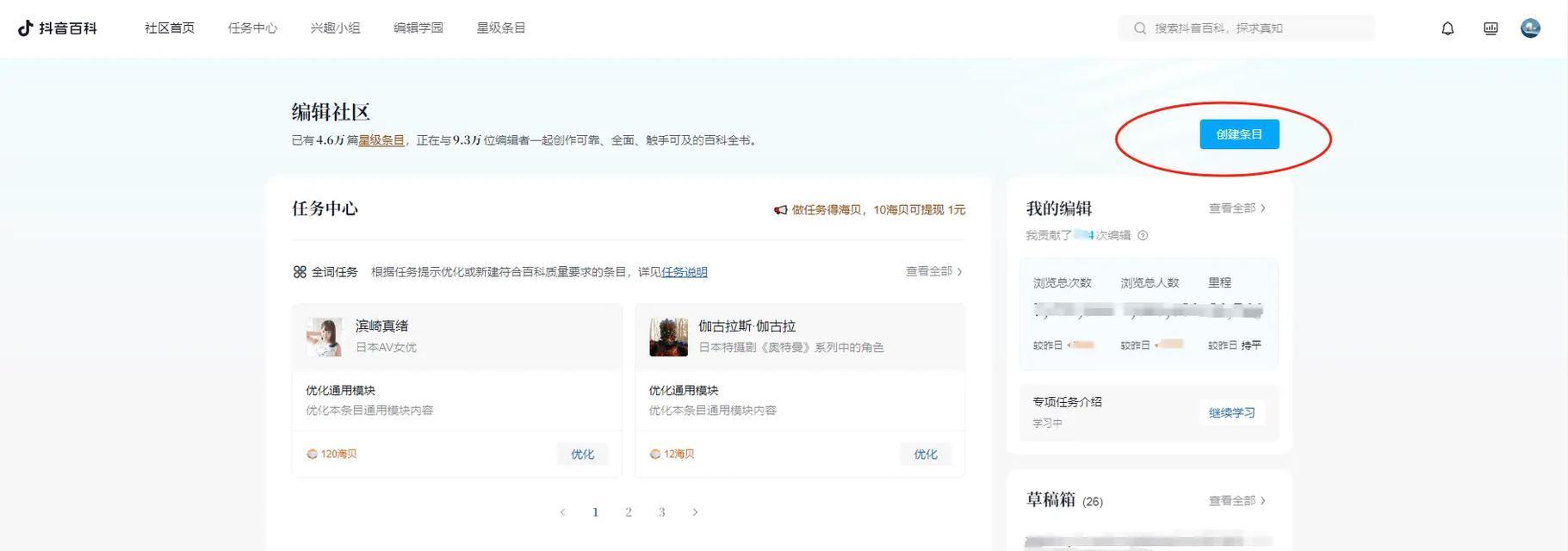Open 兴趣小组 navigation item

[335, 28]
